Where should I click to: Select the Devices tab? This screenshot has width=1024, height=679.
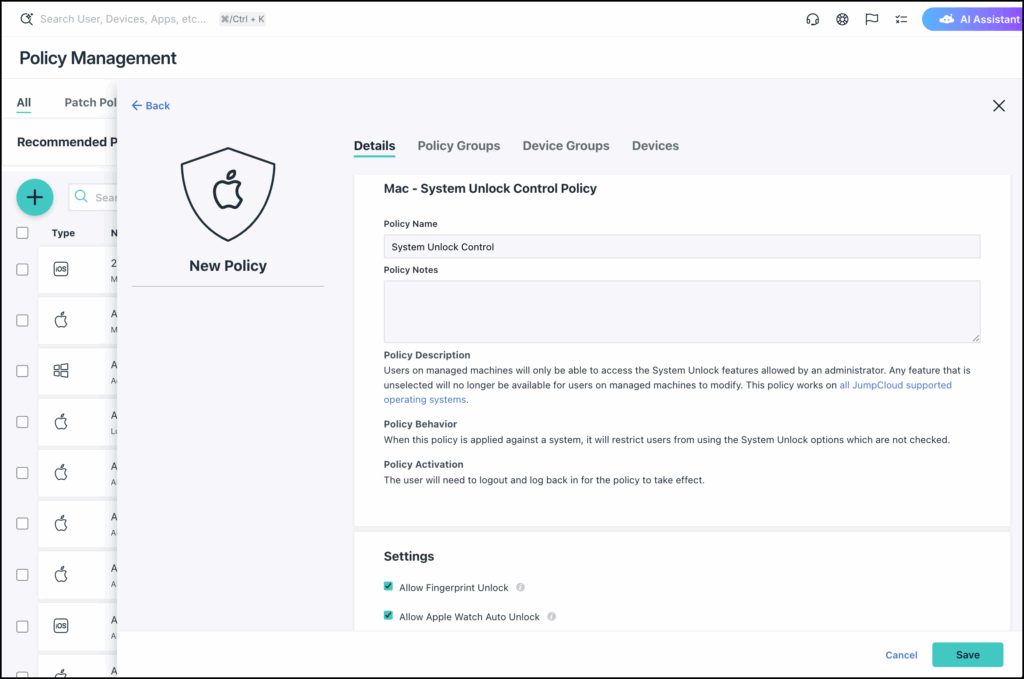(x=655, y=146)
